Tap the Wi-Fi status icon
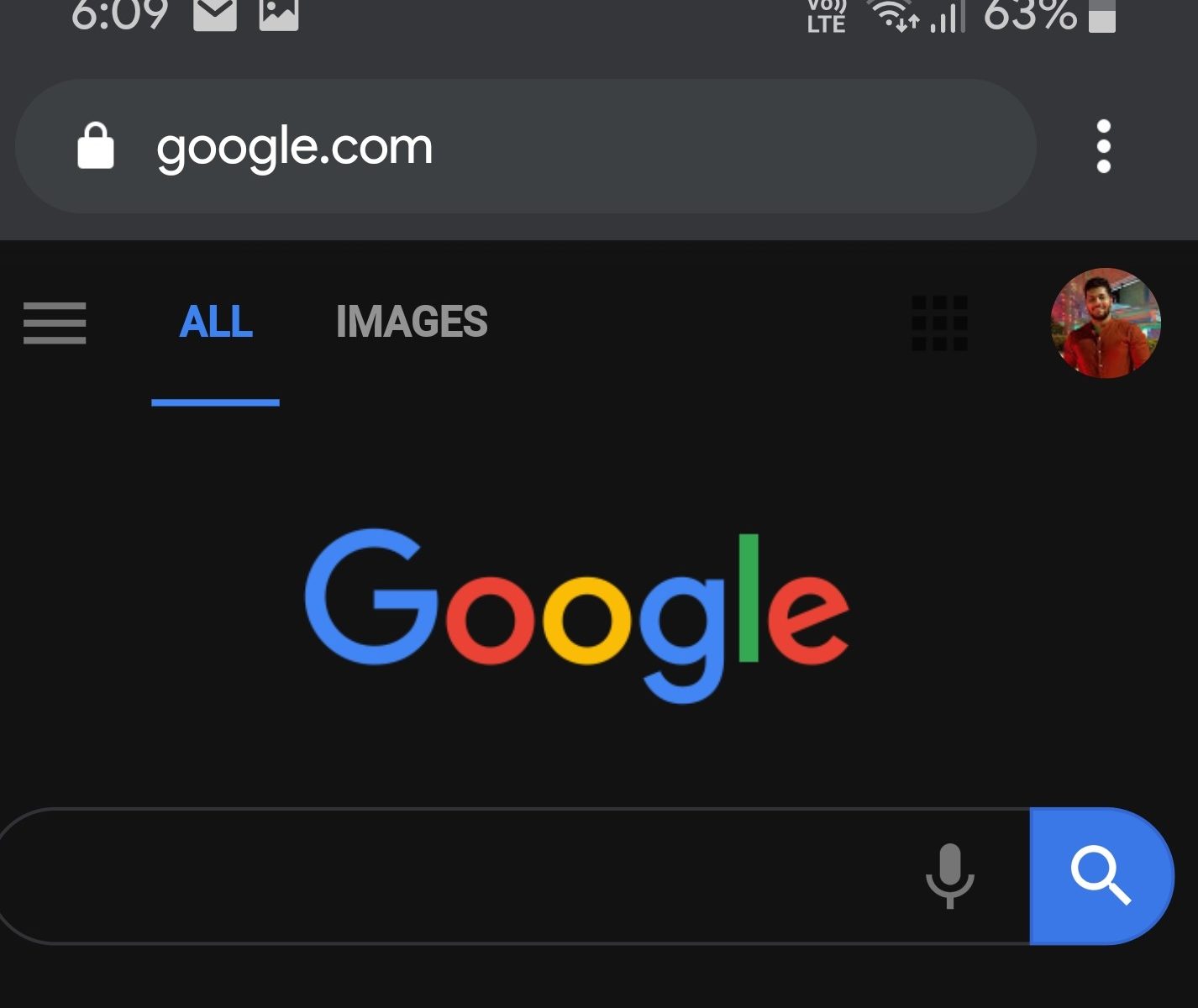 point(894,15)
